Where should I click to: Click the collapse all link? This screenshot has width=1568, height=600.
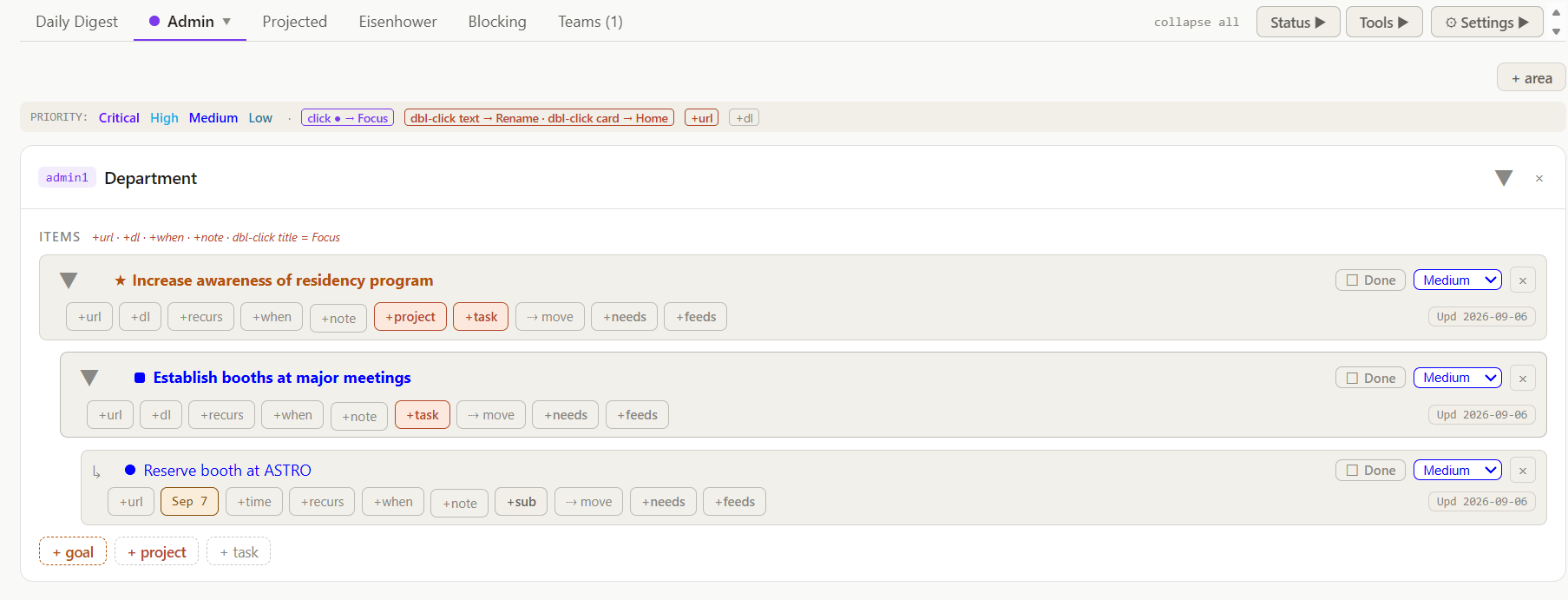click(x=1197, y=23)
